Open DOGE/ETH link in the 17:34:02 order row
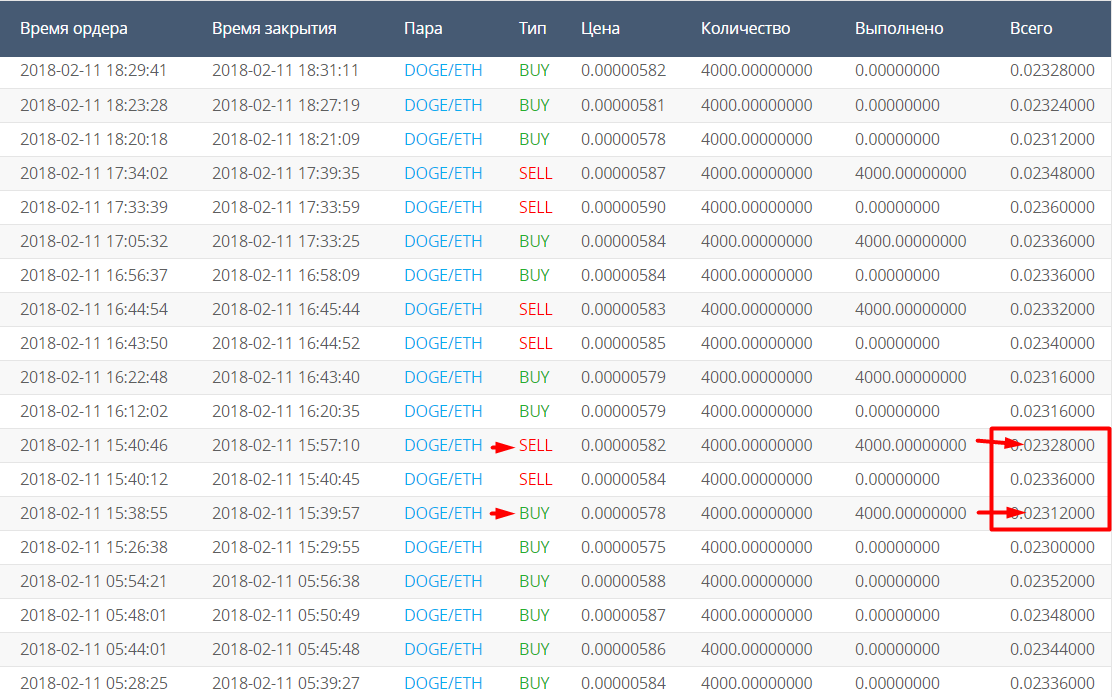 tap(443, 174)
